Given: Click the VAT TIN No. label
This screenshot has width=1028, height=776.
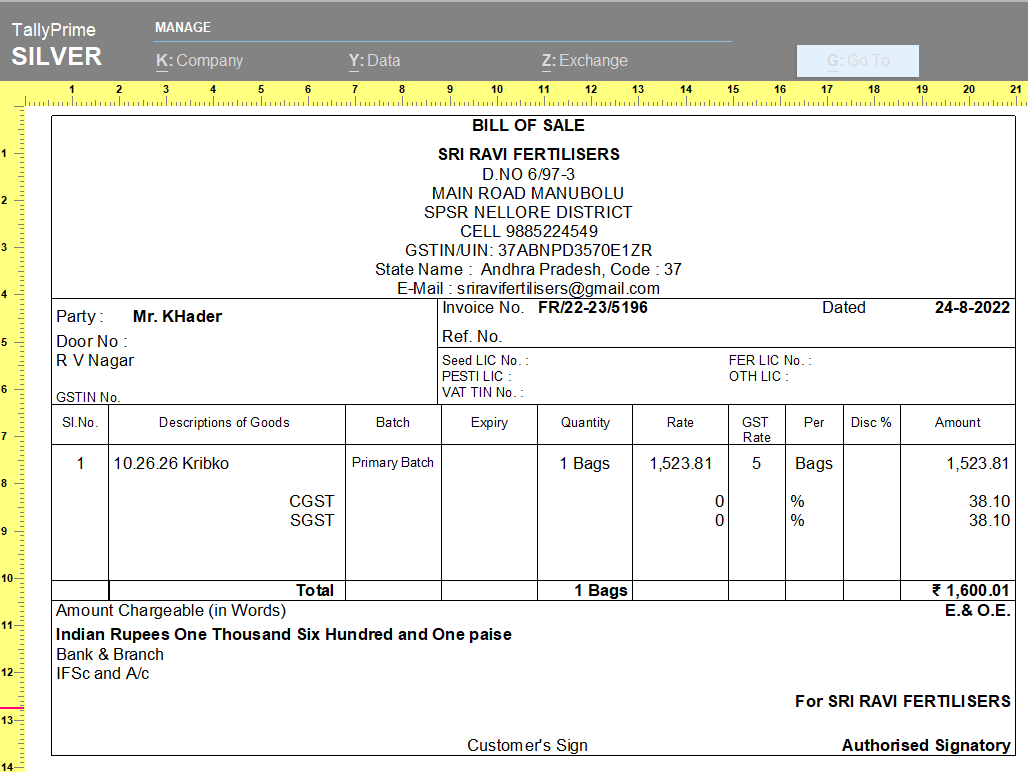Looking at the screenshot, I should tap(483, 393).
